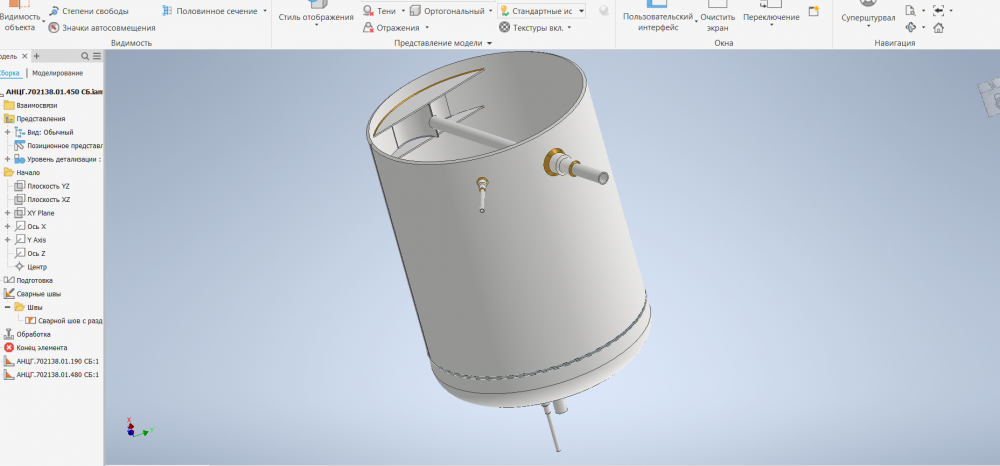Image resolution: width=1000 pixels, height=466 pixels.
Task: Click the Конец элемента red marker icon
Action: pyautogui.click(x=9, y=347)
